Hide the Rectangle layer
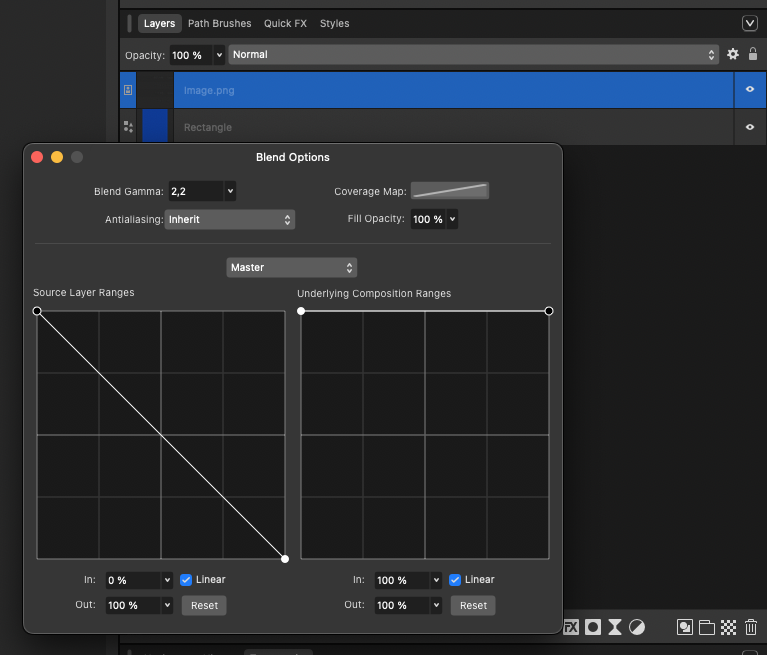The image size is (767, 655). [x=750, y=127]
